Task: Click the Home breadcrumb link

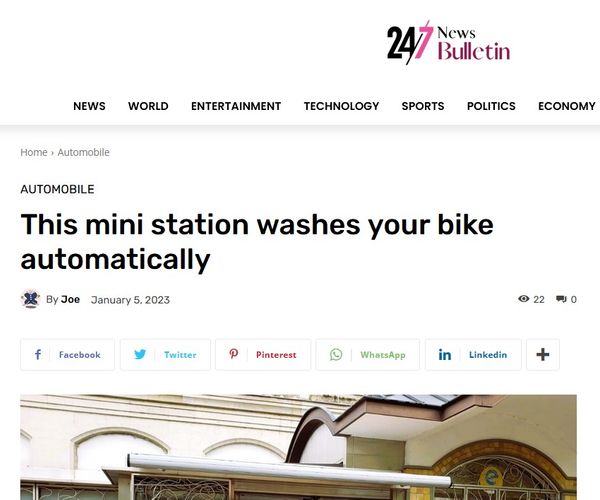Action: [34, 152]
